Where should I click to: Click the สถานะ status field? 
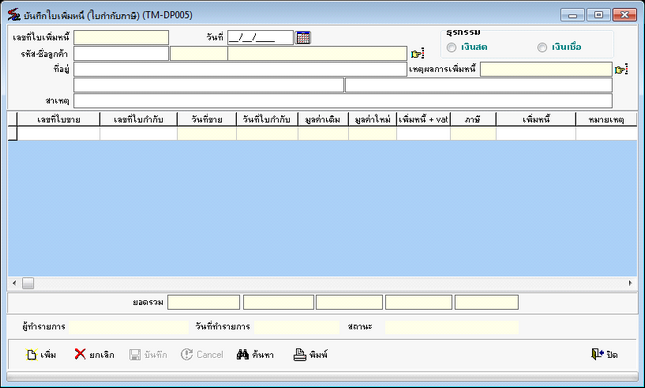coord(452,327)
